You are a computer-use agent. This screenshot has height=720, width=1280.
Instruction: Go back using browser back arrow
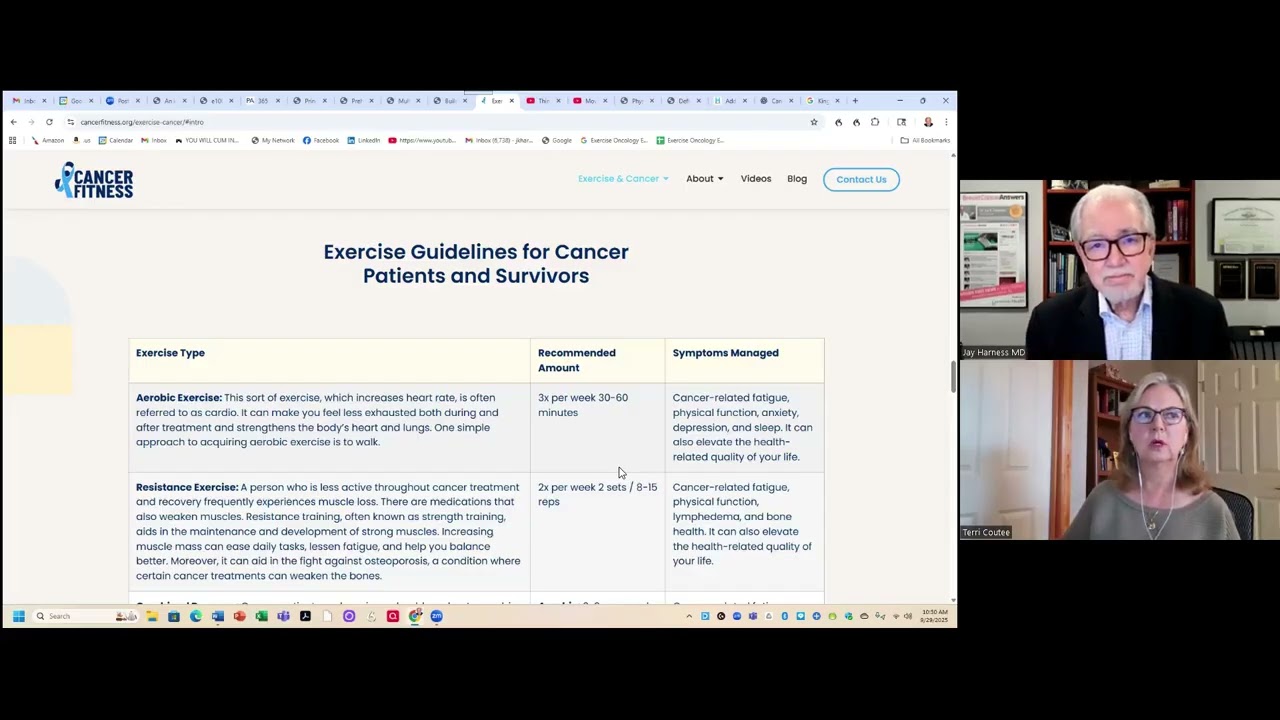(13, 122)
